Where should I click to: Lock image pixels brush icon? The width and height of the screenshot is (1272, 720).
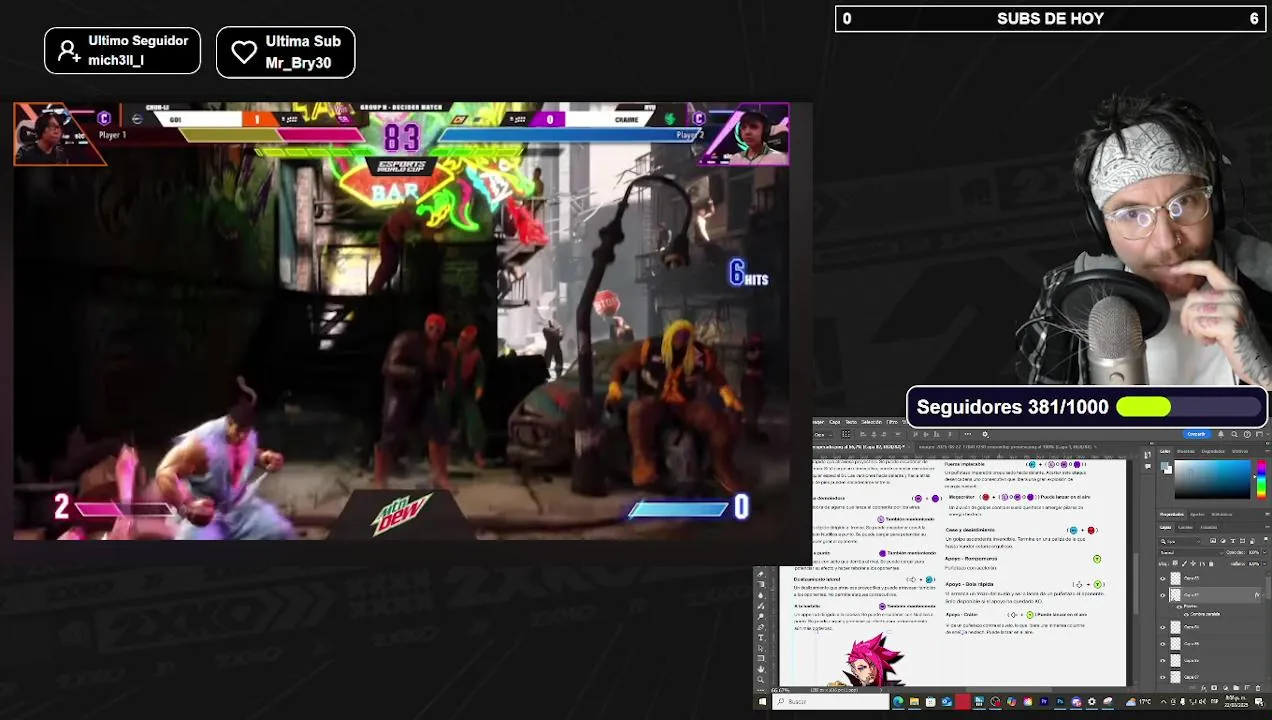pos(1184,564)
